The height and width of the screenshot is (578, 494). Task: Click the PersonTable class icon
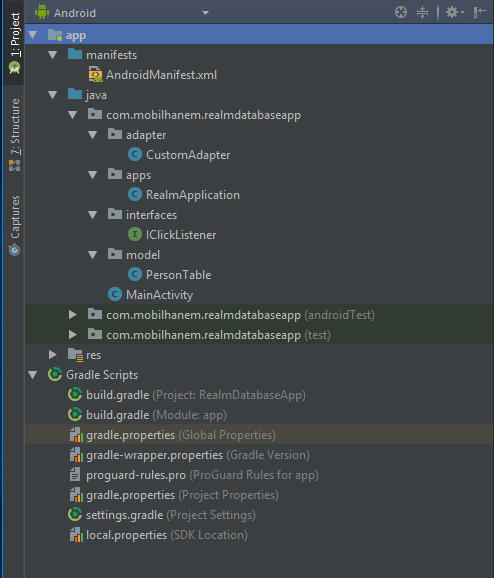135,274
